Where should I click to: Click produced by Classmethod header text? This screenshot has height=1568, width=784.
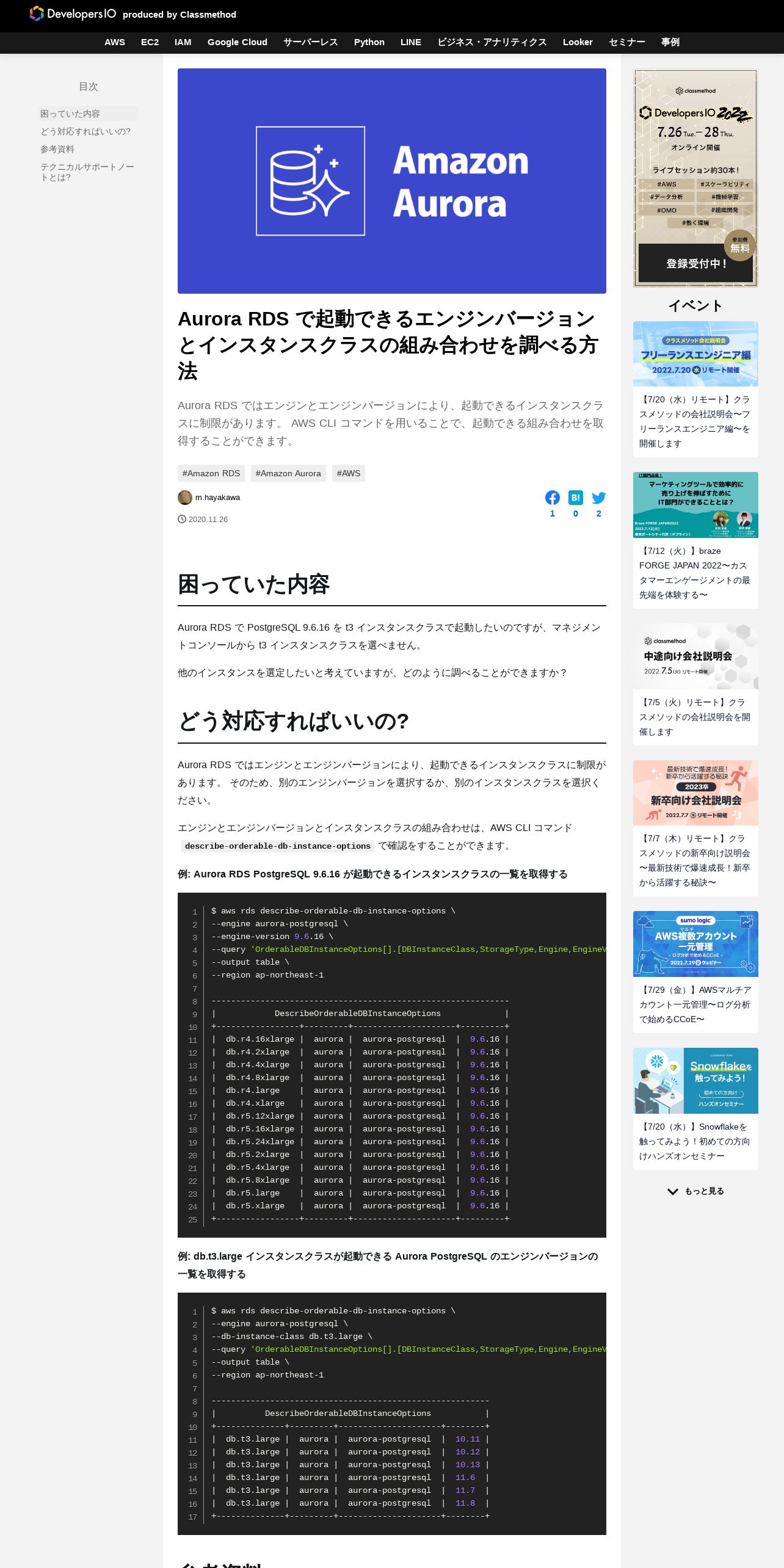[180, 15]
